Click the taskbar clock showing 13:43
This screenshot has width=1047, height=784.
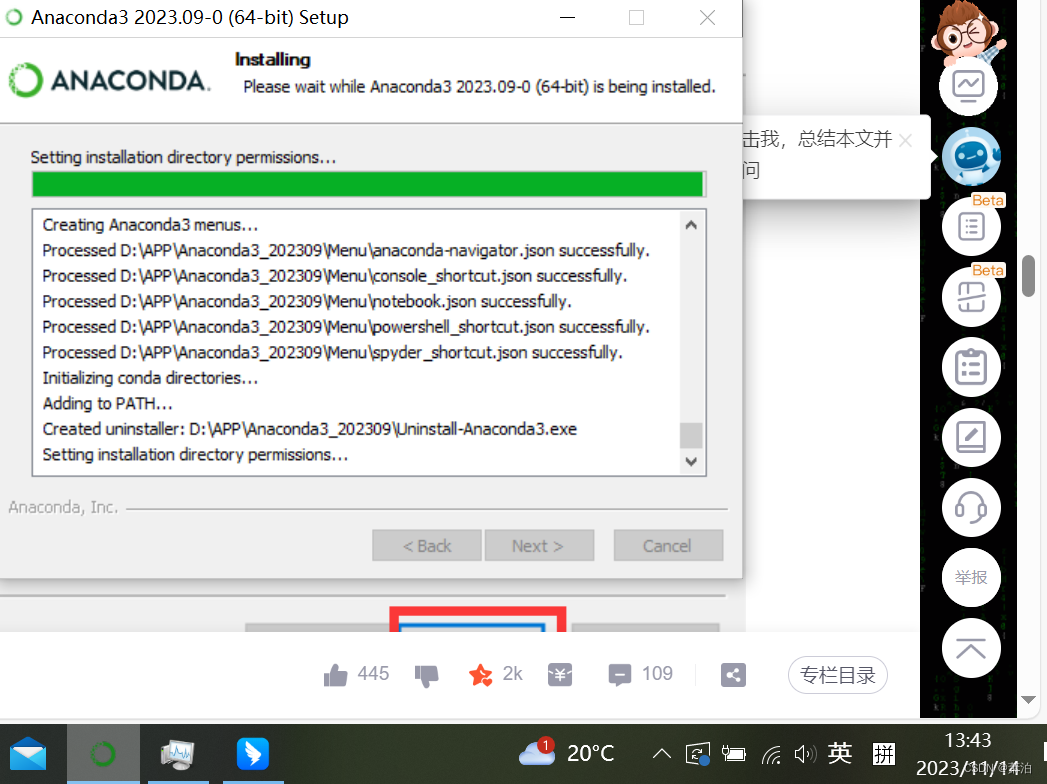click(968, 741)
